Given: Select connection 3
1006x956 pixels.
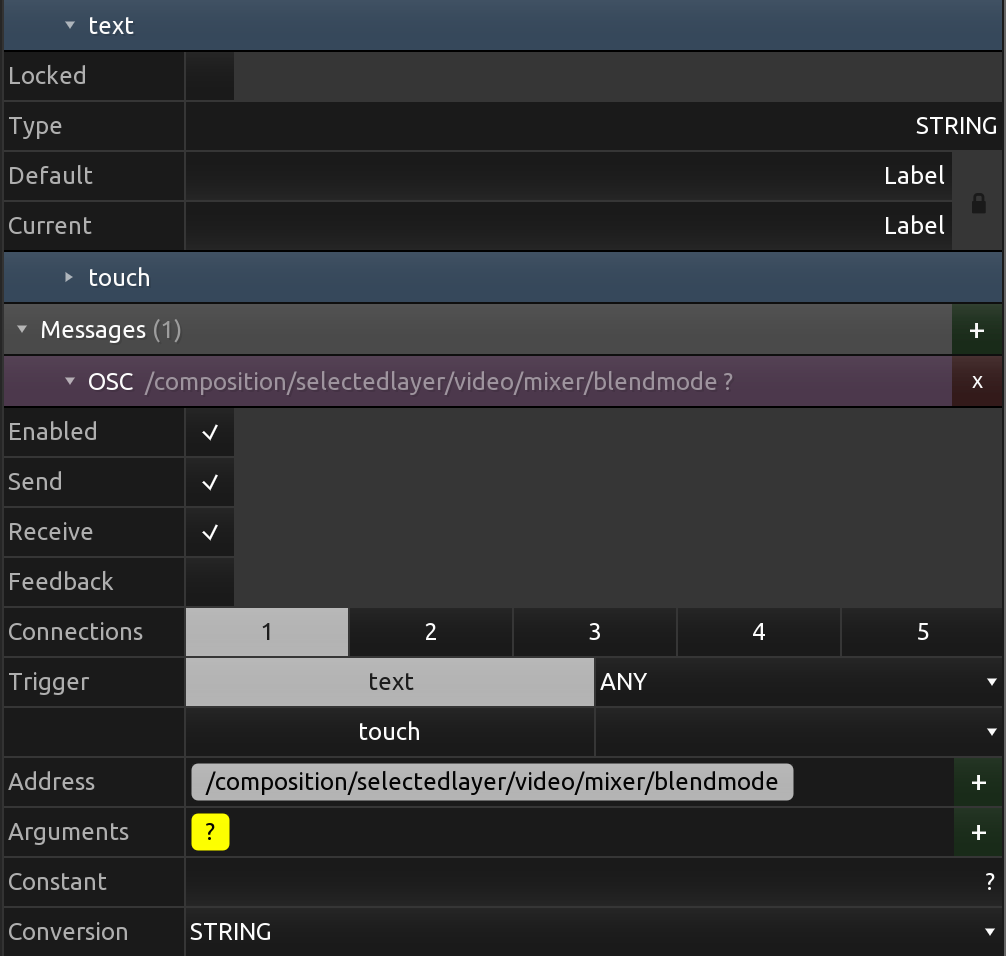Looking at the screenshot, I should [x=594, y=632].
